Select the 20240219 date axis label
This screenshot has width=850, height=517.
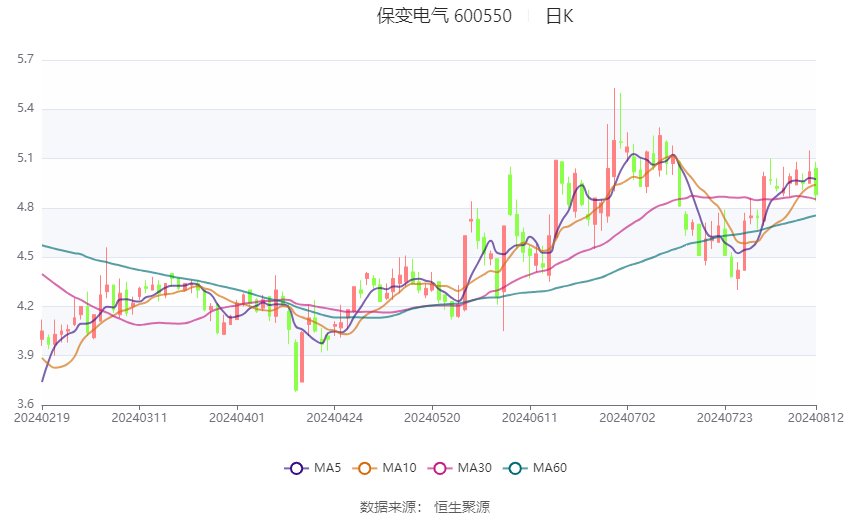(x=42, y=418)
